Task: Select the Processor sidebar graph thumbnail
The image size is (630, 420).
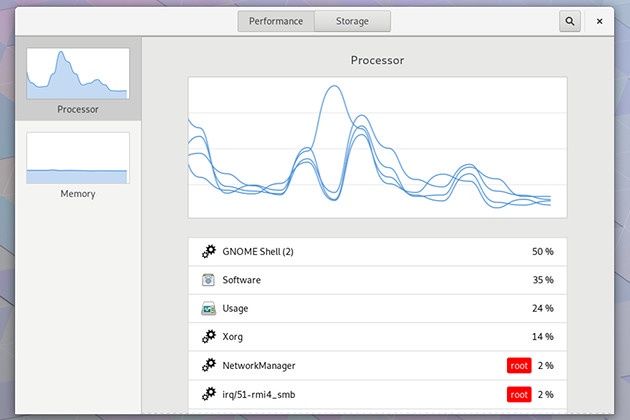Action: click(78, 74)
